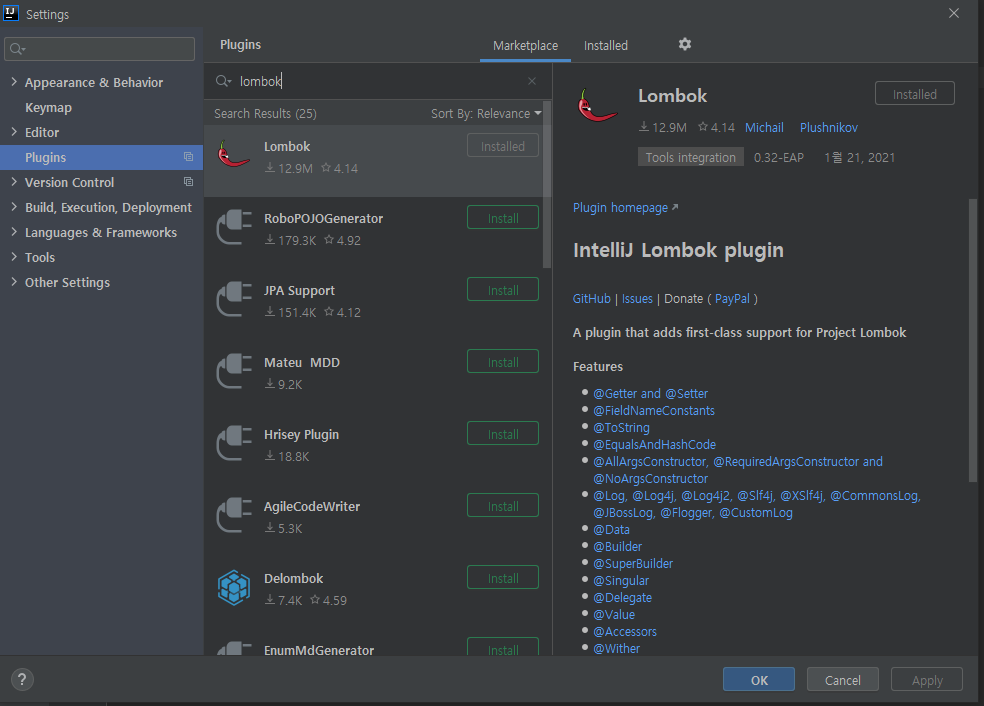This screenshot has height=706, width=984.
Task: Open Michail author link
Action: tap(764, 127)
